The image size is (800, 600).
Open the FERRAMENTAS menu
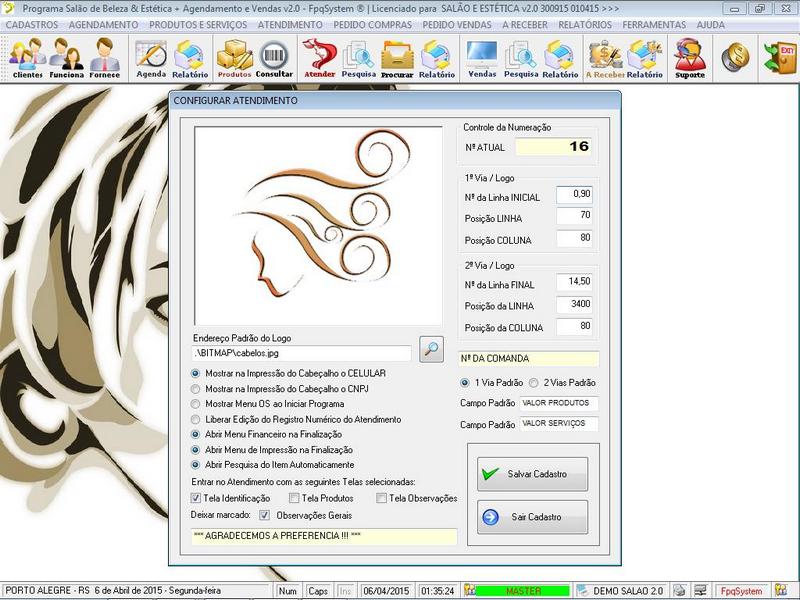pos(653,23)
